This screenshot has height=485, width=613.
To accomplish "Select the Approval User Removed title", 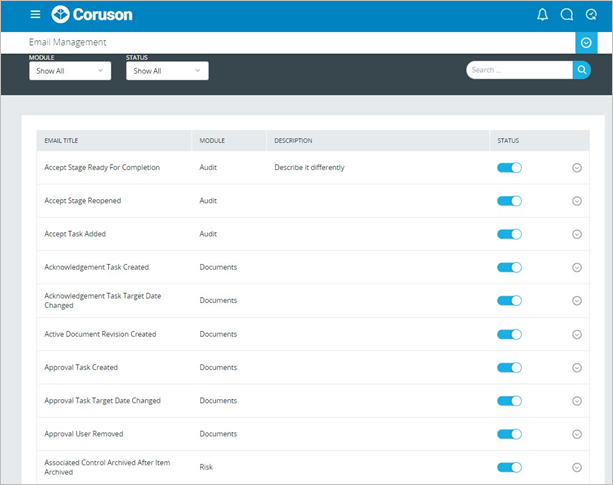I will (x=84, y=434).
